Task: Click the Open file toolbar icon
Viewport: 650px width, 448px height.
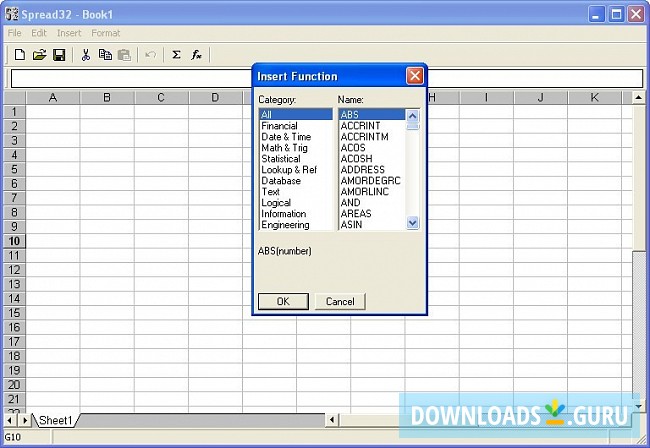Action: point(39,55)
